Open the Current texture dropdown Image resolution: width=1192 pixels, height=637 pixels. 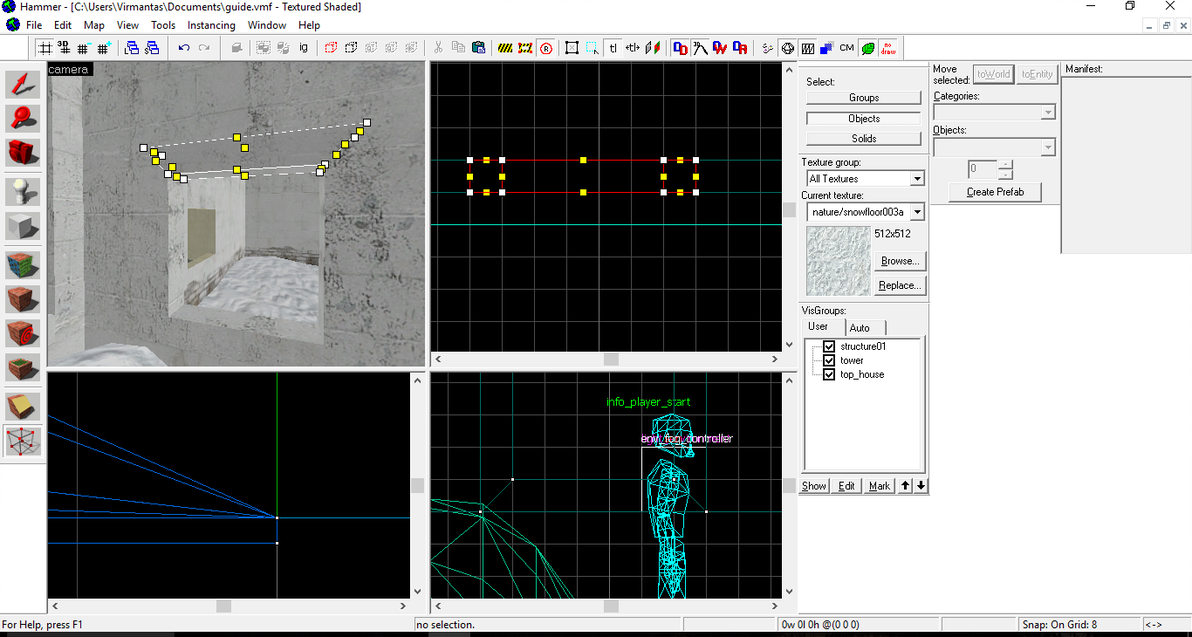(916, 212)
